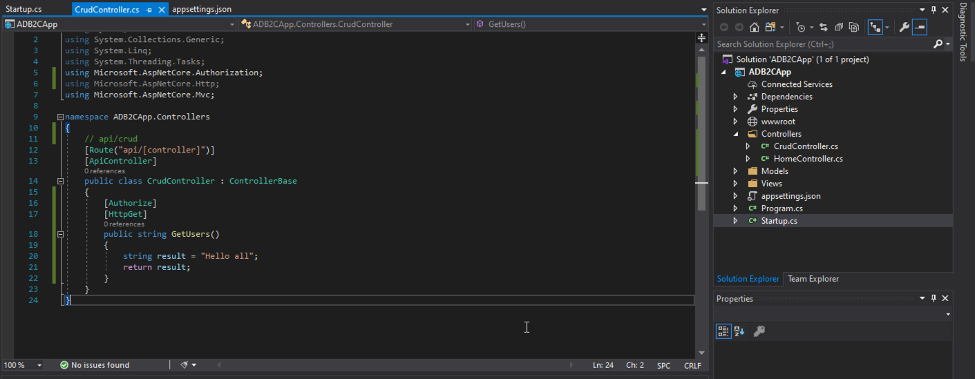
Task: Click the Pending Changes Filter clock icon
Action: click(x=801, y=27)
